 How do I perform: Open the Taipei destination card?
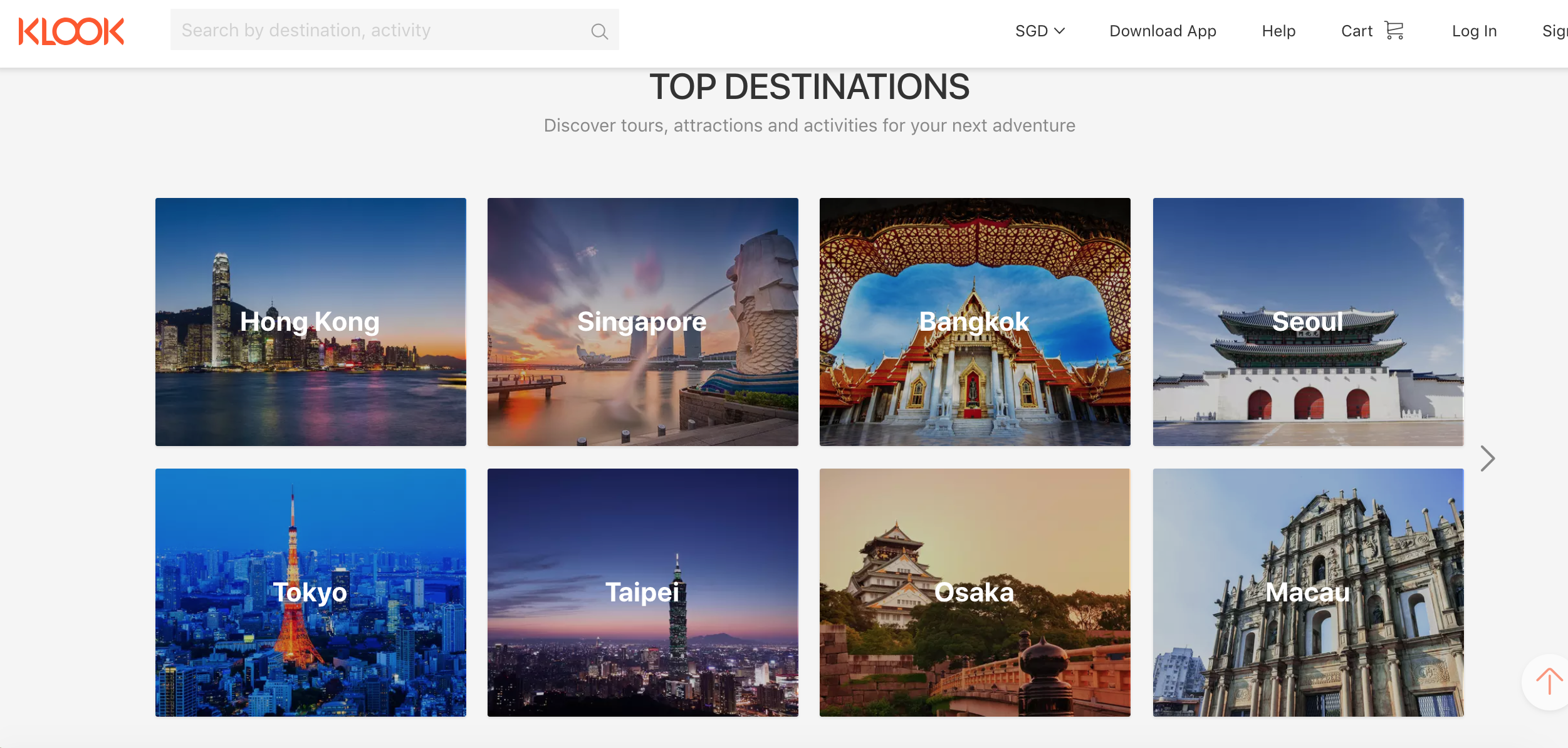click(x=643, y=593)
